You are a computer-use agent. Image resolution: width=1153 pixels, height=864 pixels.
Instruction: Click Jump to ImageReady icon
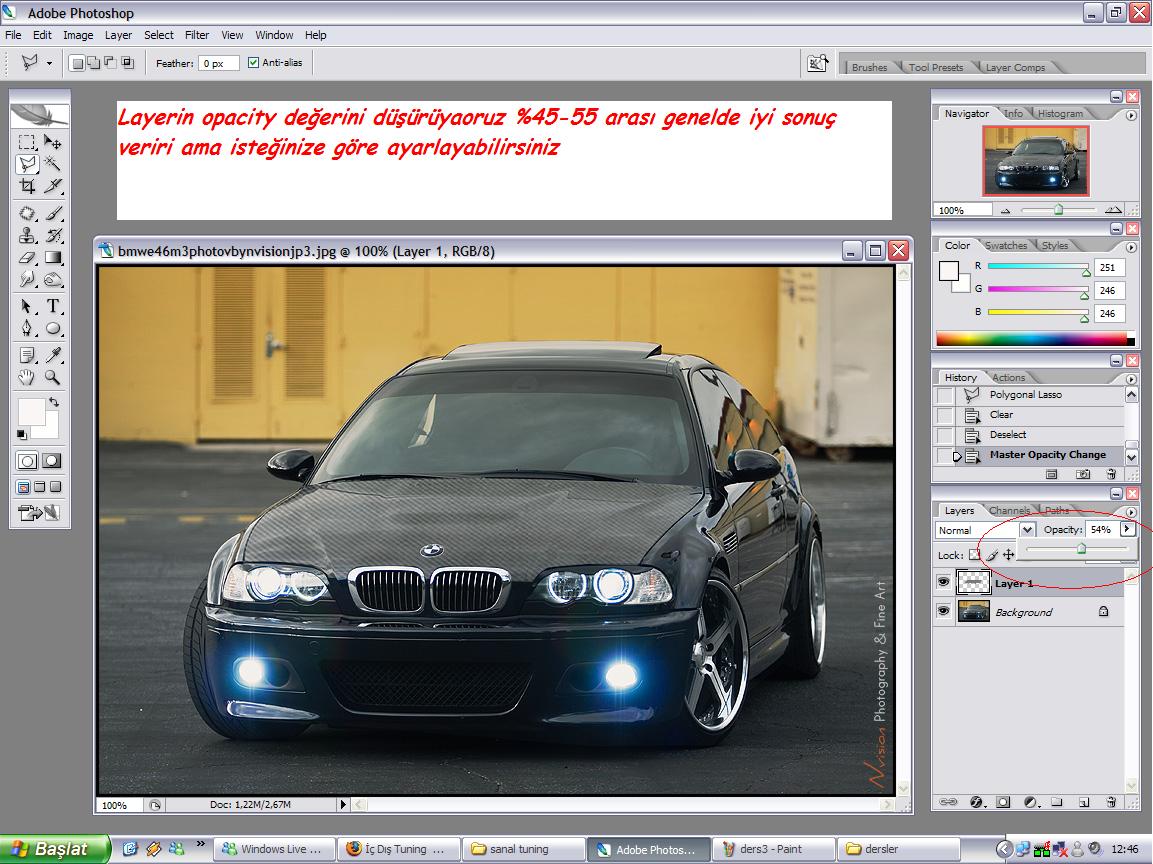point(40,513)
